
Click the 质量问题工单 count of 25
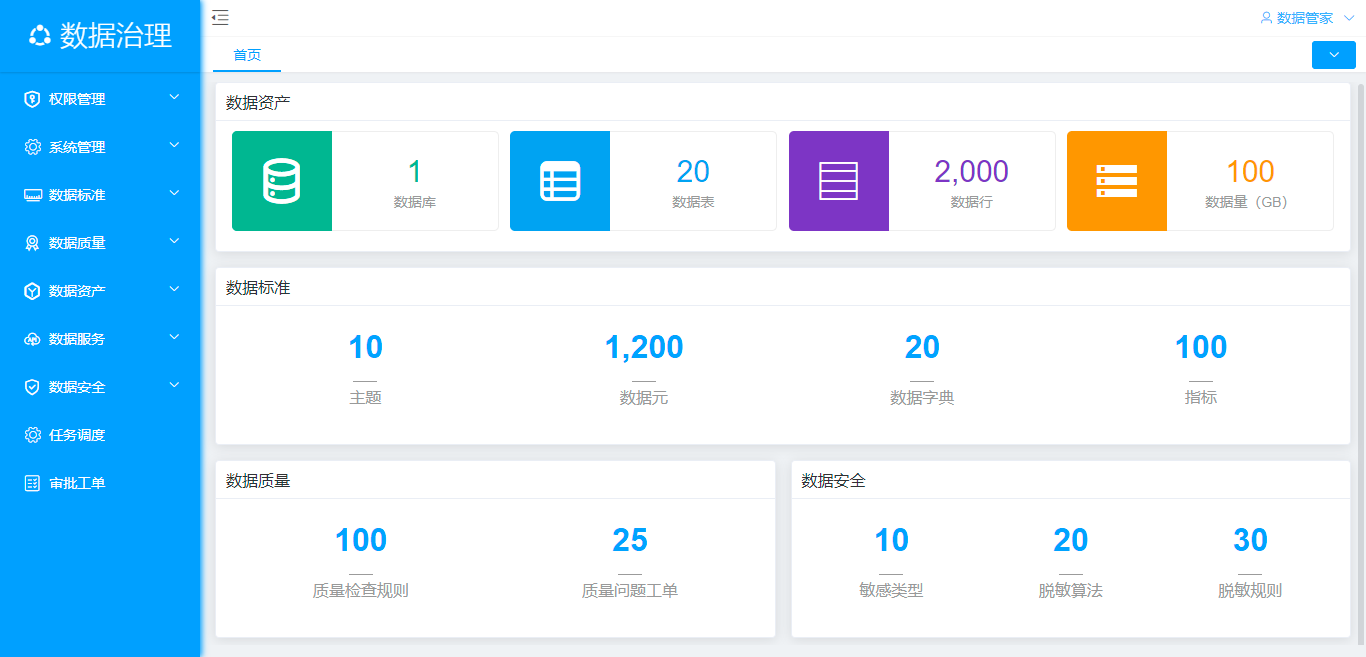click(x=630, y=540)
